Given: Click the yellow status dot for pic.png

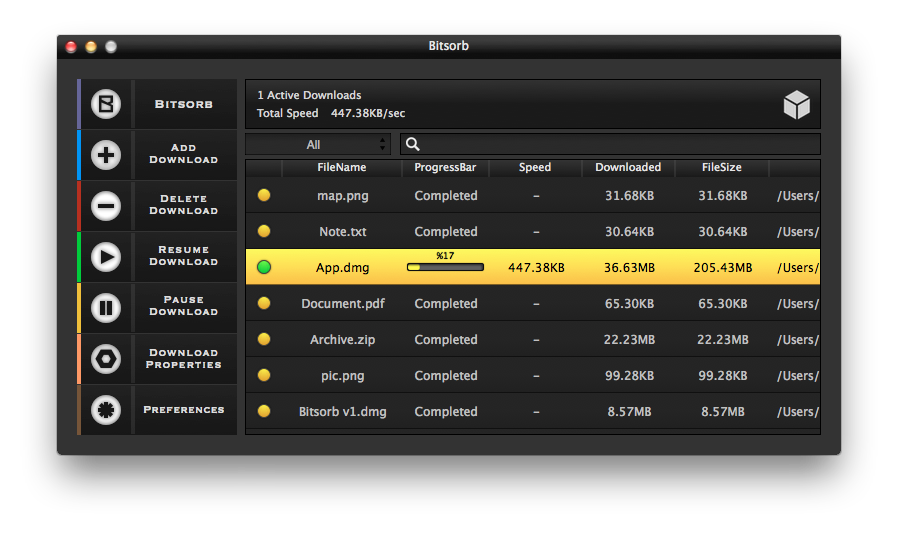Looking at the screenshot, I should pos(264,375).
